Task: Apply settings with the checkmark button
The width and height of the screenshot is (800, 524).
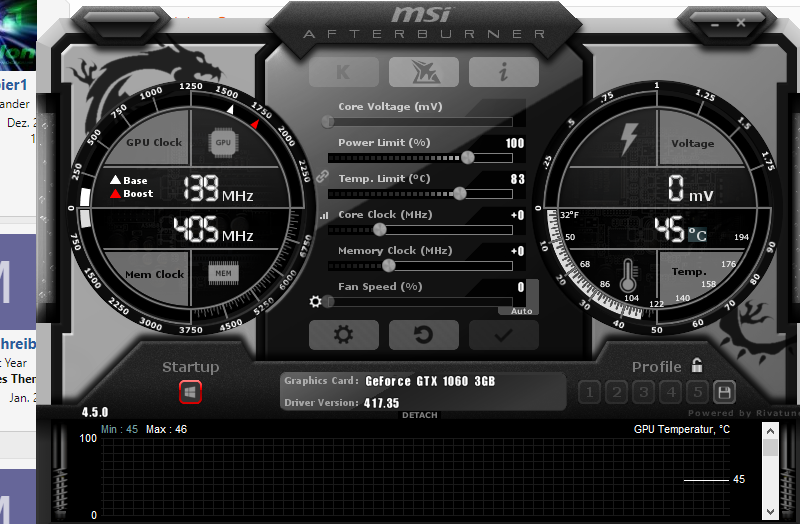Action: (x=504, y=335)
